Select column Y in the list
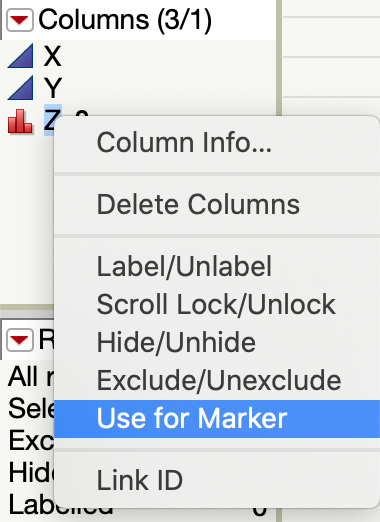The height and width of the screenshot is (522, 380). coord(53,88)
